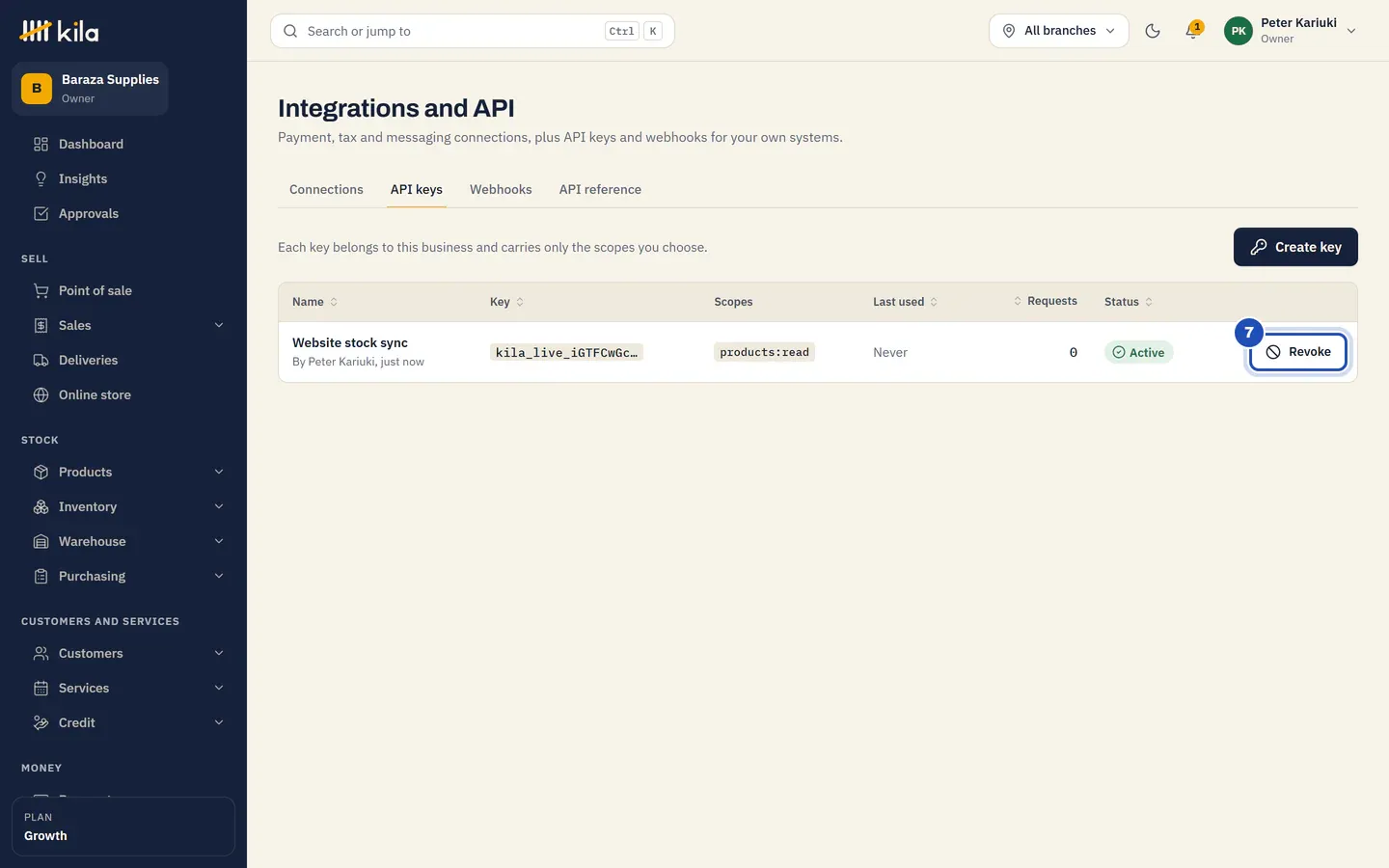Revoke the Website stock sync key
Viewport: 1389px width, 868px height.
tap(1298, 352)
